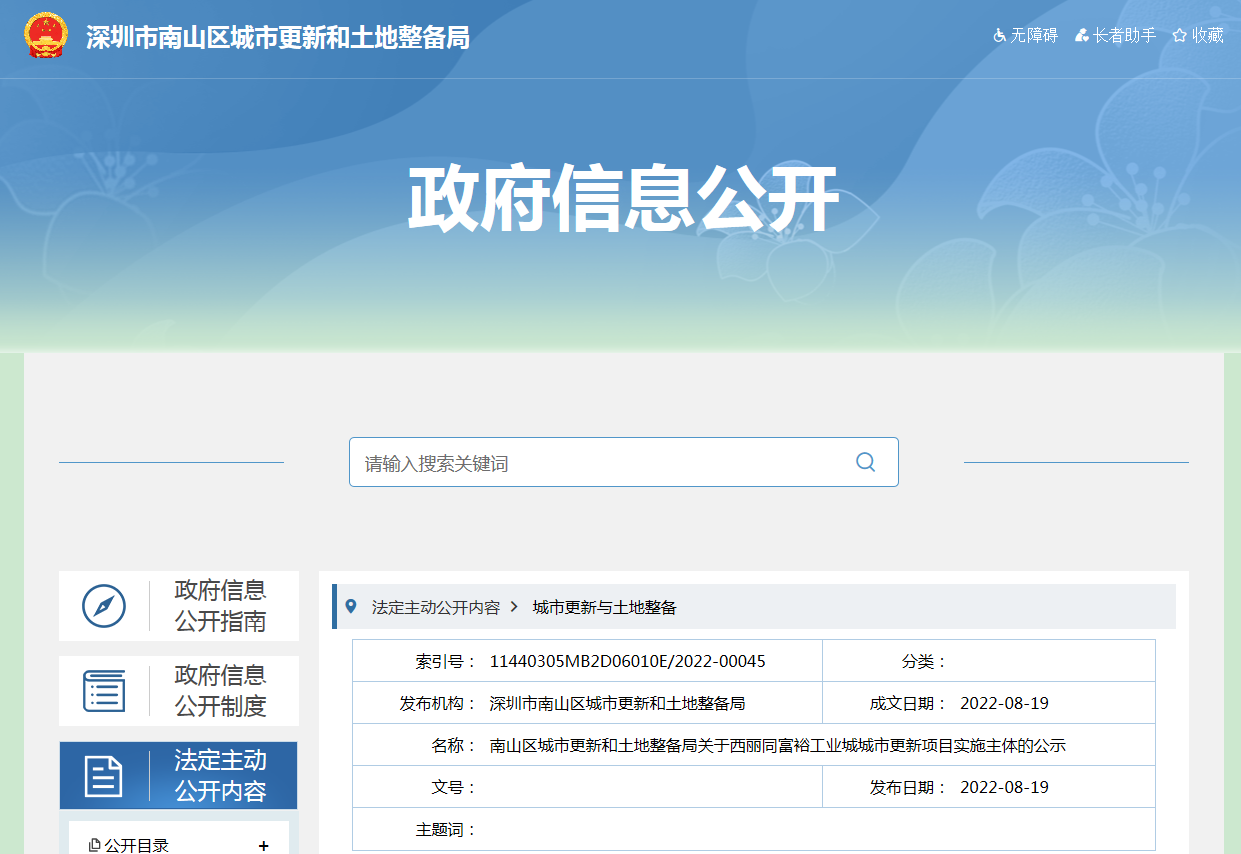This screenshot has height=854, width=1241.
Task: Click the star icon for 收藏
Action: [x=1179, y=36]
